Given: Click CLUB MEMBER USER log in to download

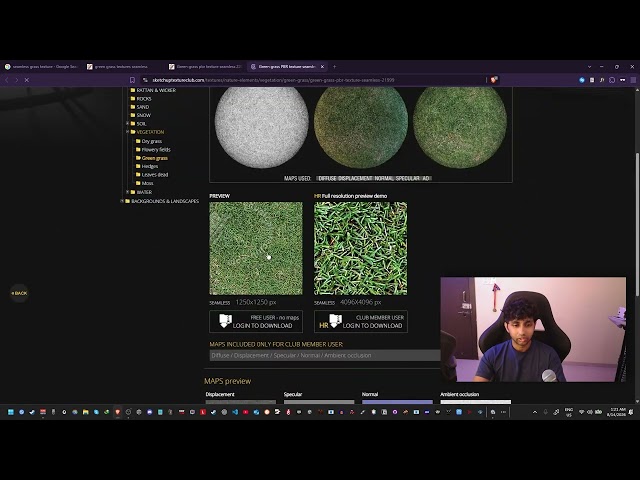Looking at the screenshot, I should click(x=361, y=322).
